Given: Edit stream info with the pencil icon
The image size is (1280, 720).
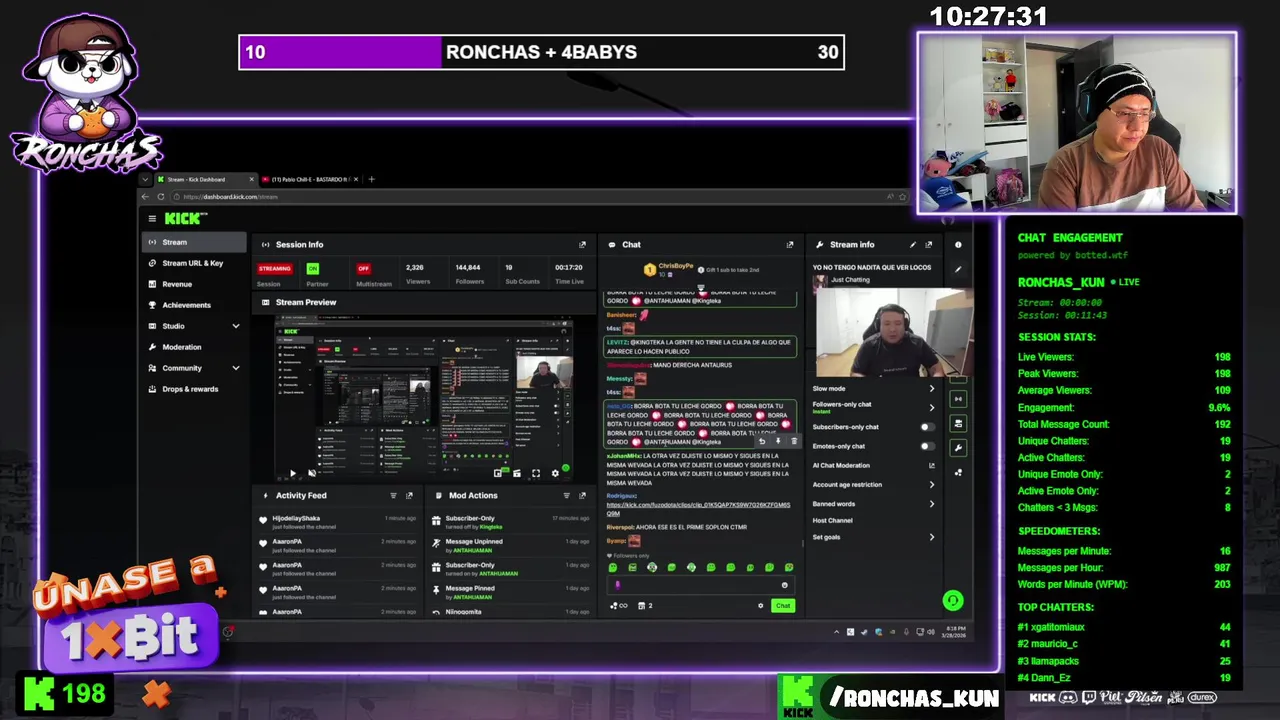Looking at the screenshot, I should point(912,244).
